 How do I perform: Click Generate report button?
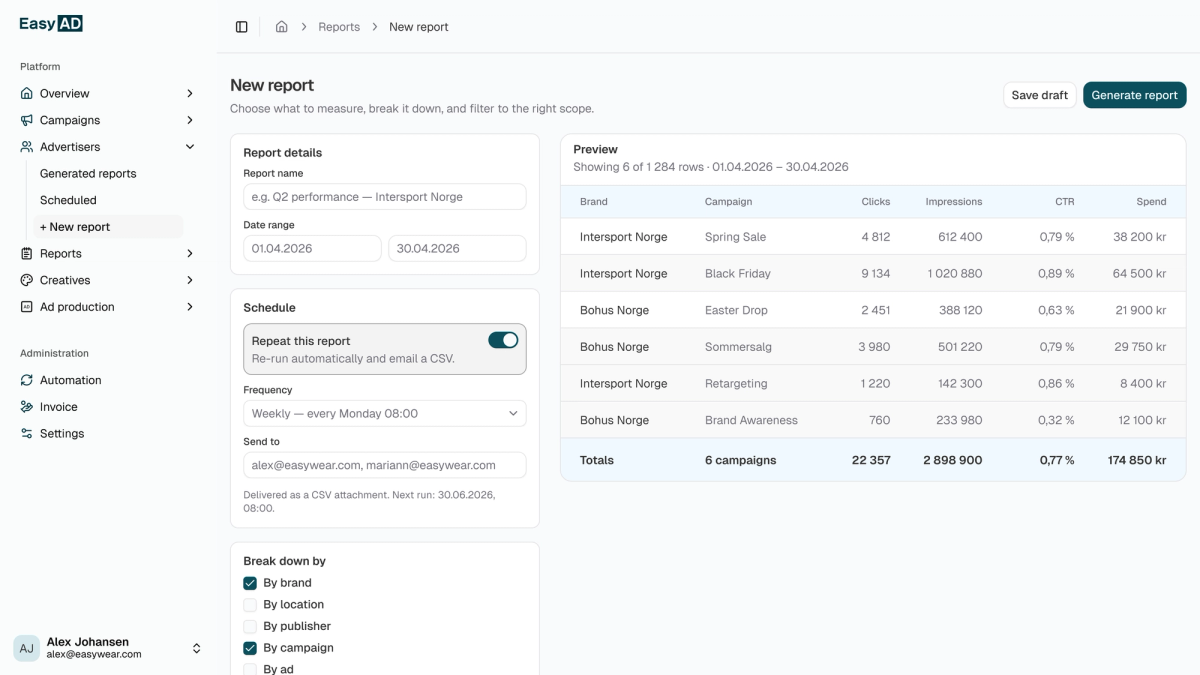click(x=1135, y=95)
